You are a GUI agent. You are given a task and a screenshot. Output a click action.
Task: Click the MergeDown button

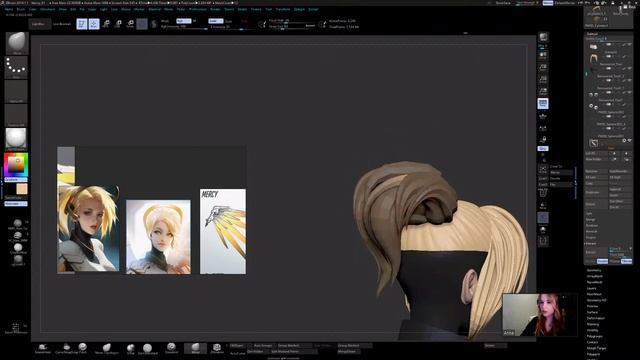click(x=348, y=351)
